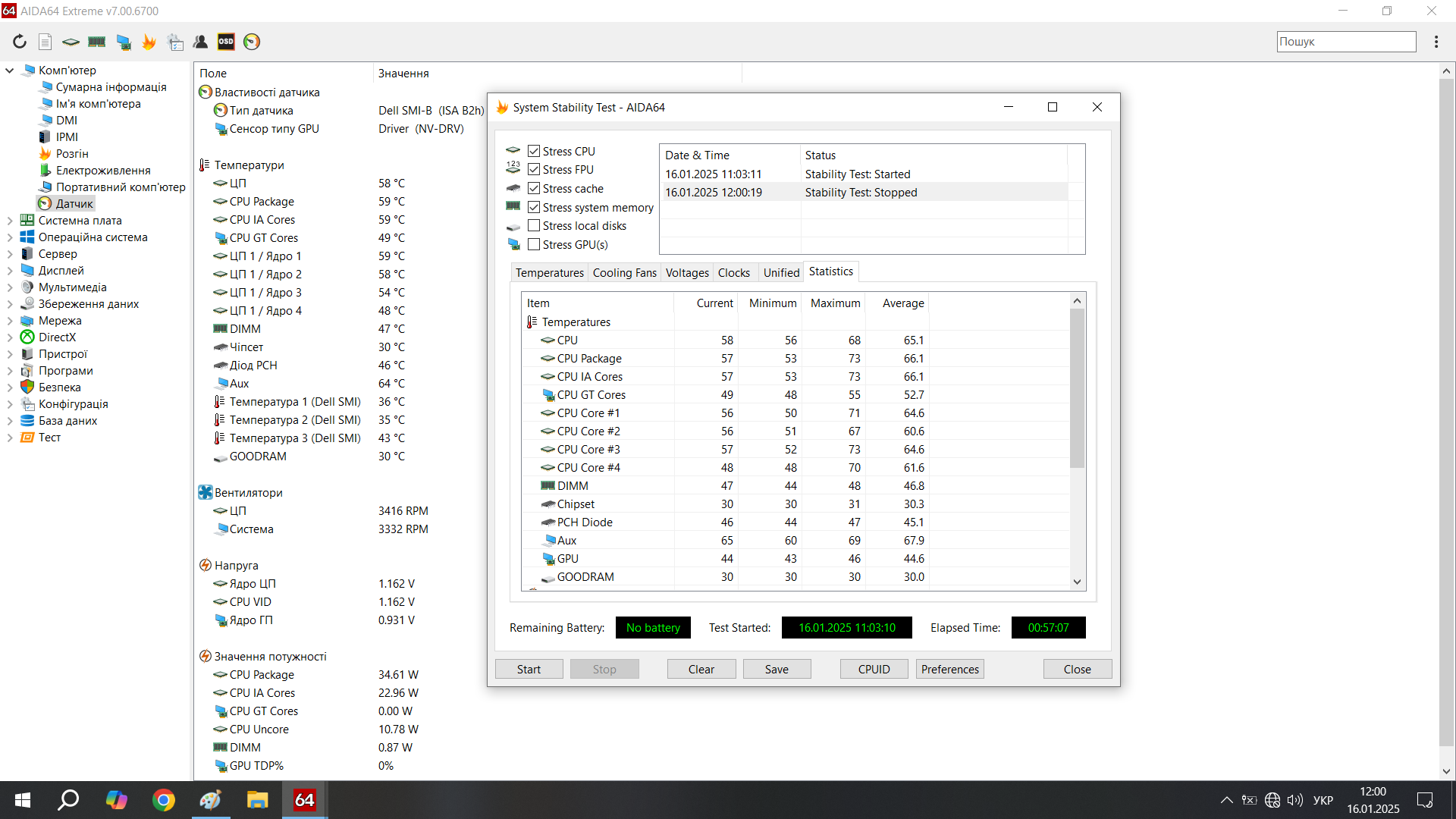Click the statistics list vertical scrollbar thumb
This screenshot has height=819, width=1456.
[1077, 388]
